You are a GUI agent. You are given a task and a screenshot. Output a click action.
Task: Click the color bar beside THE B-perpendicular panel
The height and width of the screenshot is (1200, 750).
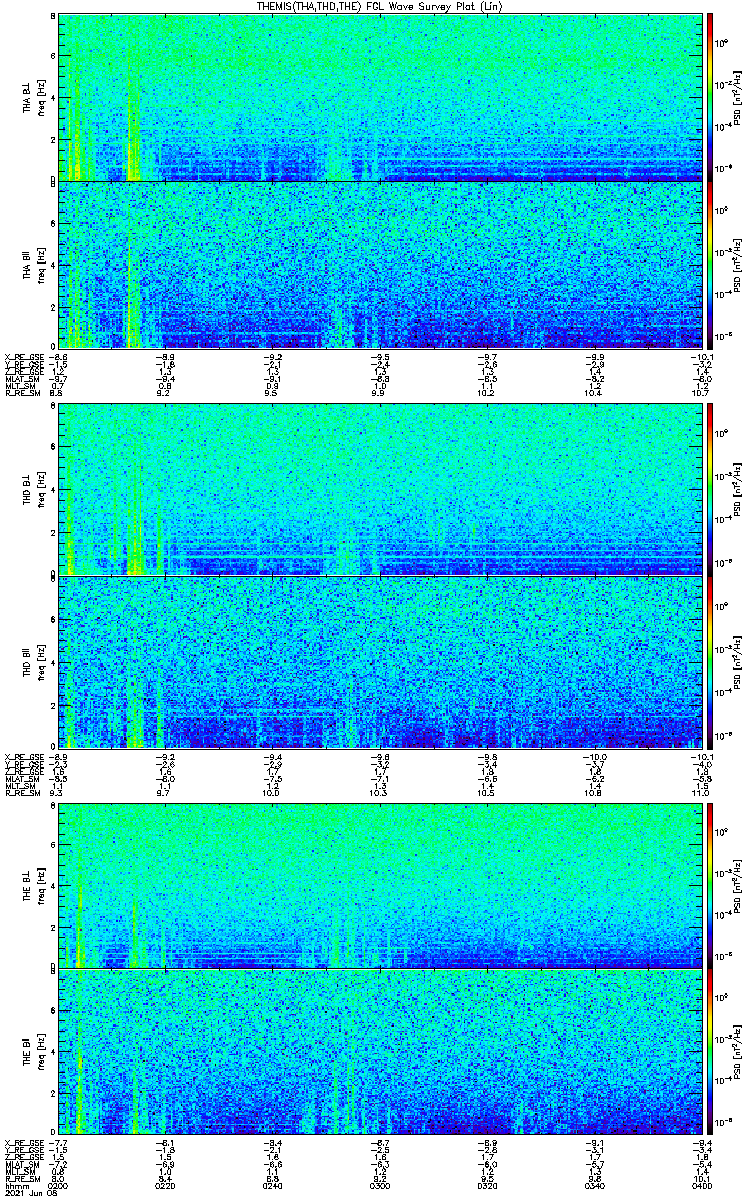coord(710,885)
